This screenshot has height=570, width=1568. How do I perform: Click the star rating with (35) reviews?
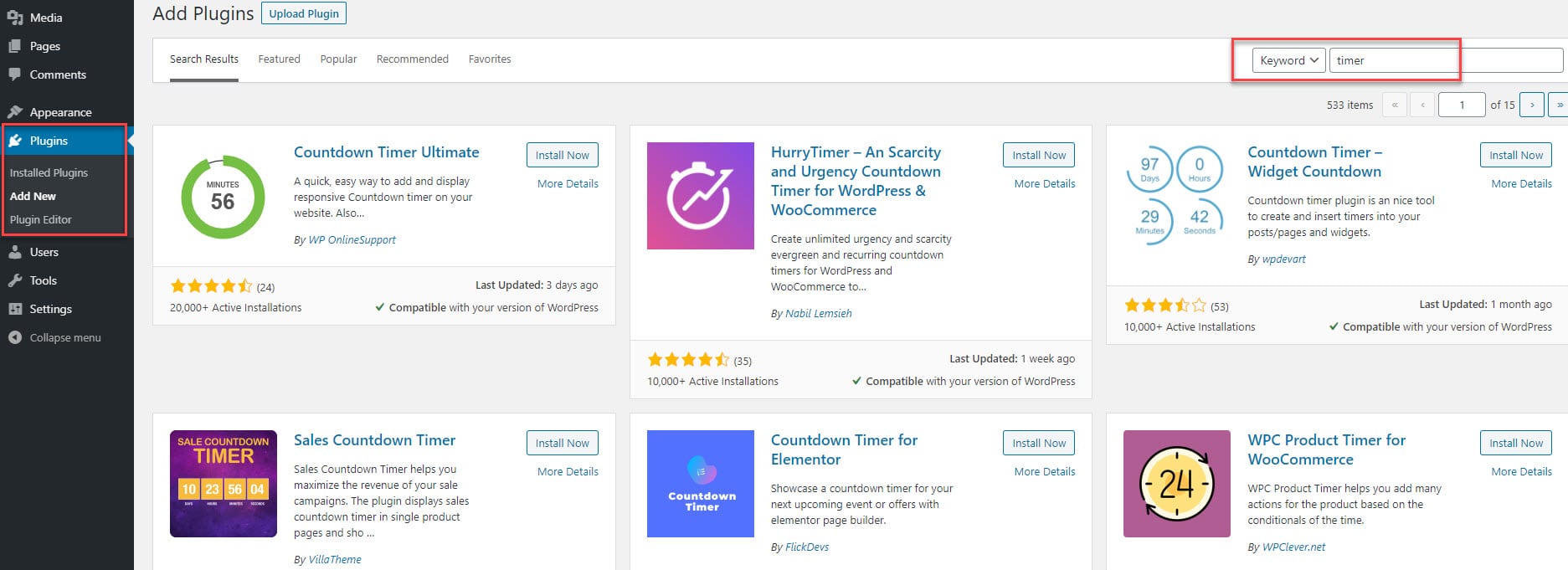pos(688,360)
